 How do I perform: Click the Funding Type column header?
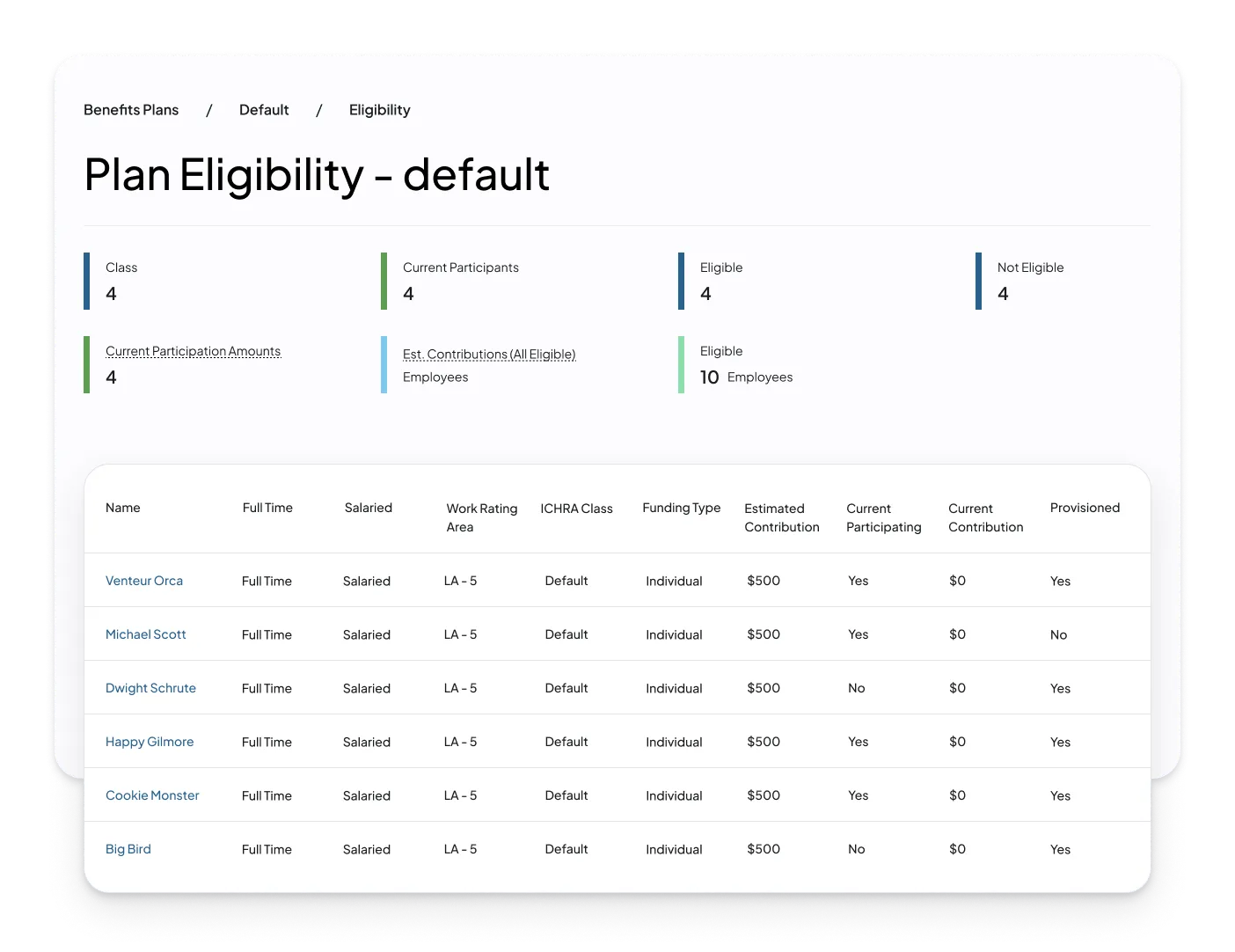(x=681, y=508)
